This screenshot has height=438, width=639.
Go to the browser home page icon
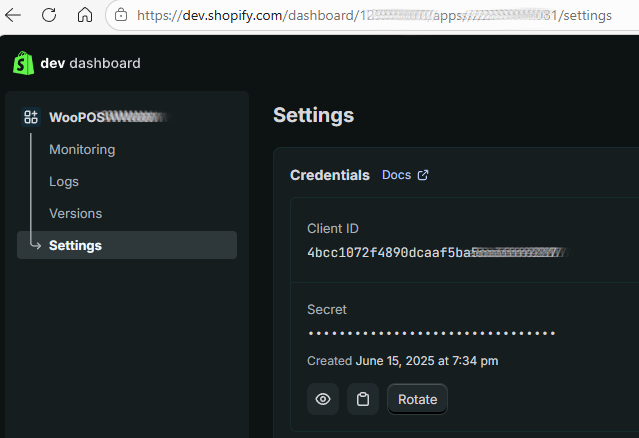point(85,15)
